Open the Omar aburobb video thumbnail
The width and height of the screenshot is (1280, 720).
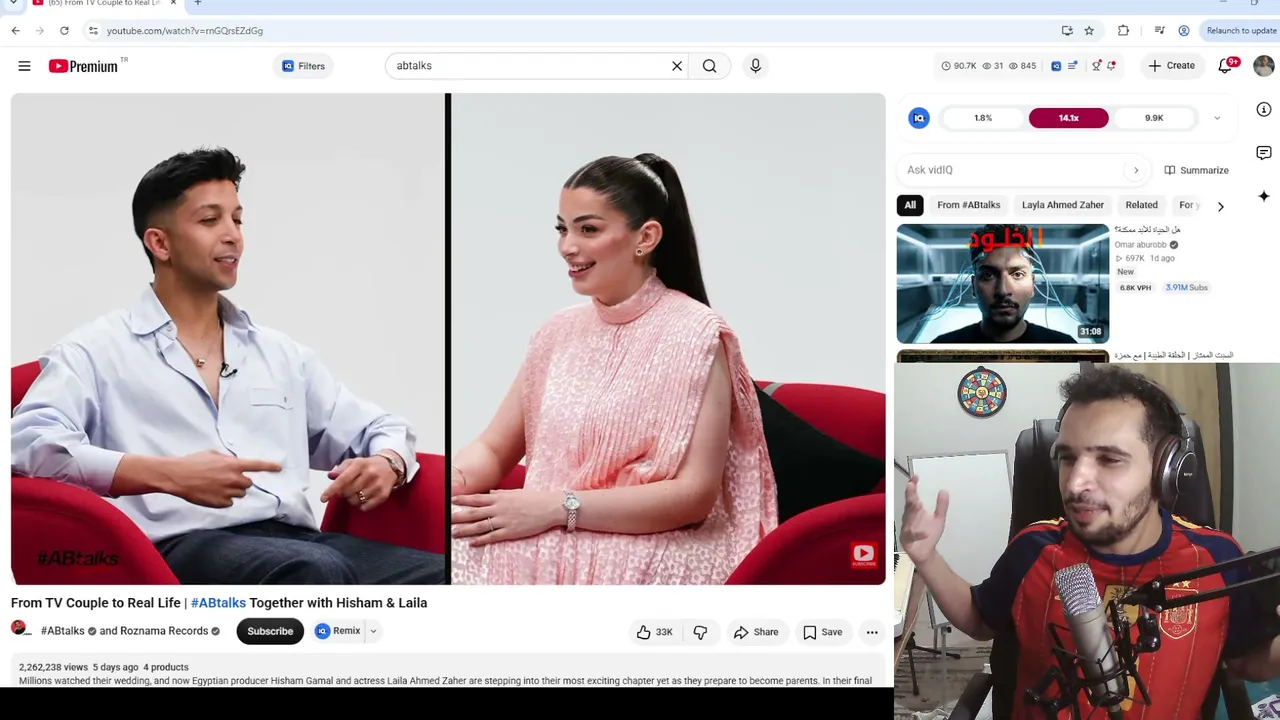(x=1003, y=284)
